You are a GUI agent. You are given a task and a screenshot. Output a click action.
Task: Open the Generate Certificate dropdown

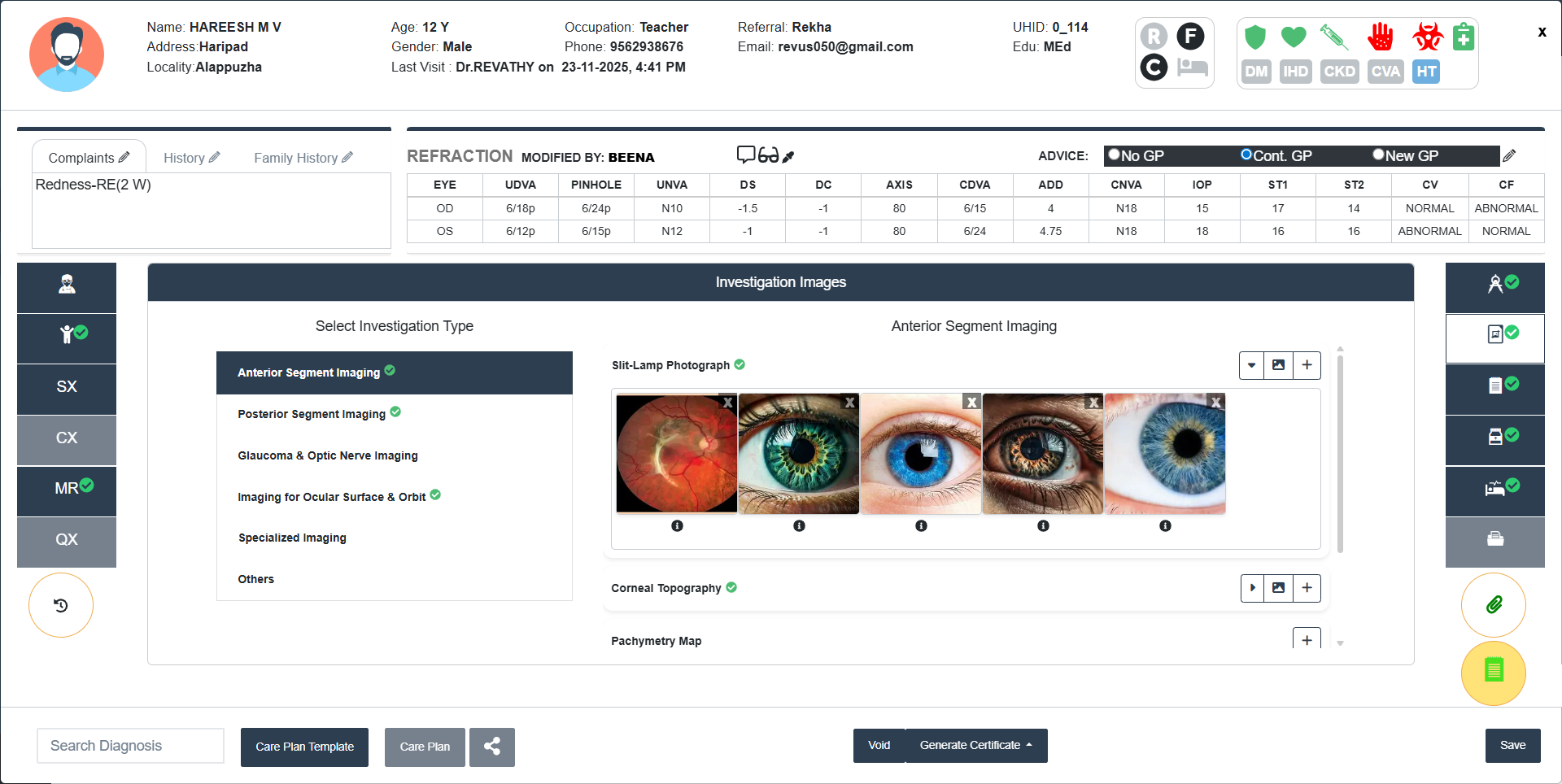(x=975, y=746)
